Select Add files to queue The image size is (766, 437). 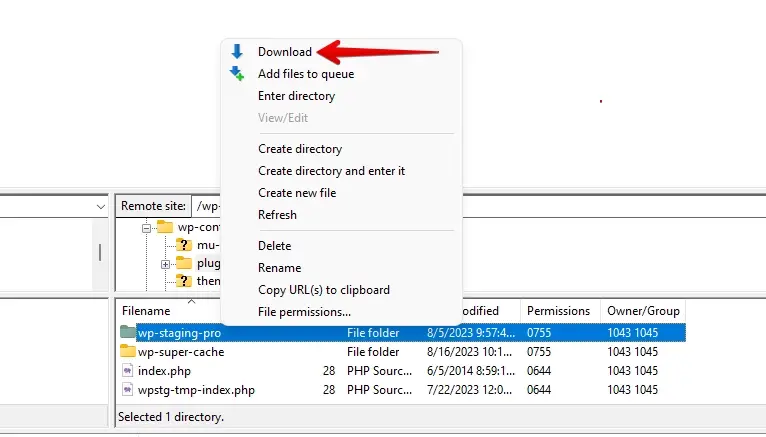click(x=306, y=74)
